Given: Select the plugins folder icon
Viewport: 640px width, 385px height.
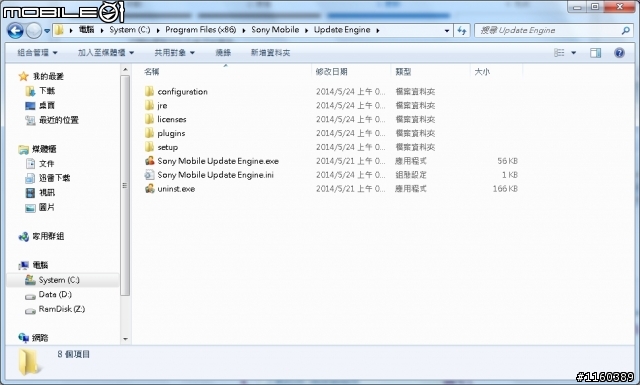Looking at the screenshot, I should coord(150,133).
